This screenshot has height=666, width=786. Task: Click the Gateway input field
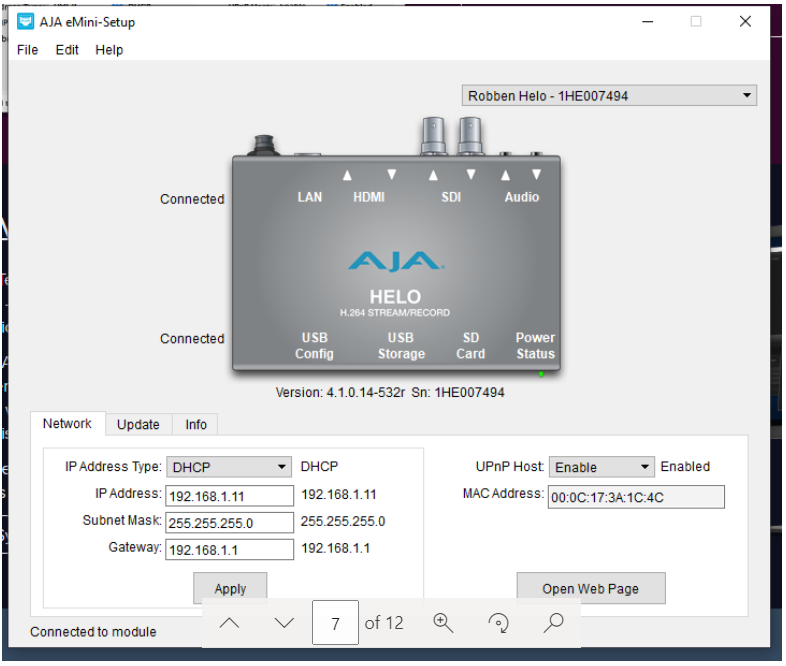[x=229, y=550]
